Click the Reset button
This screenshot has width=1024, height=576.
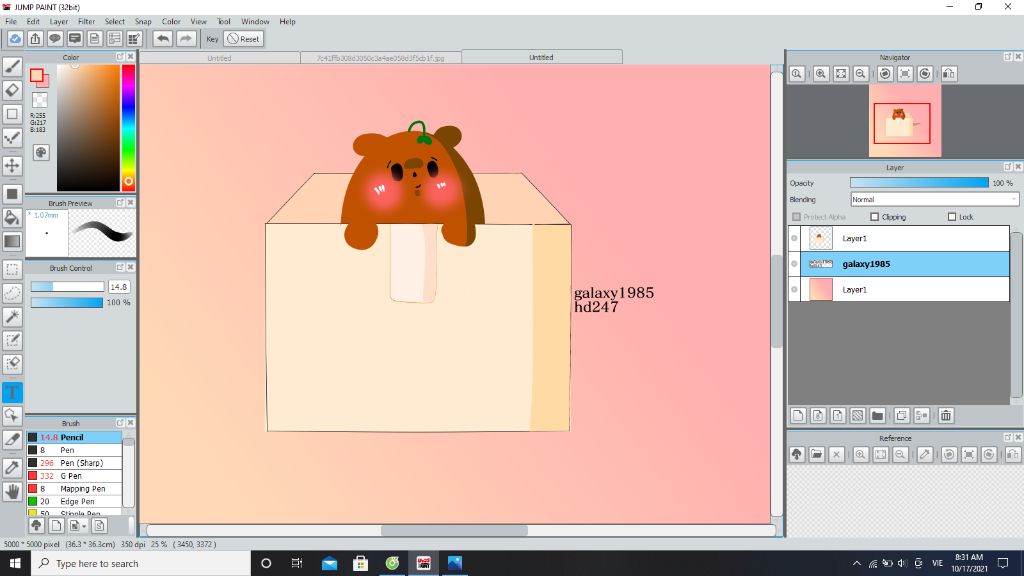(244, 39)
